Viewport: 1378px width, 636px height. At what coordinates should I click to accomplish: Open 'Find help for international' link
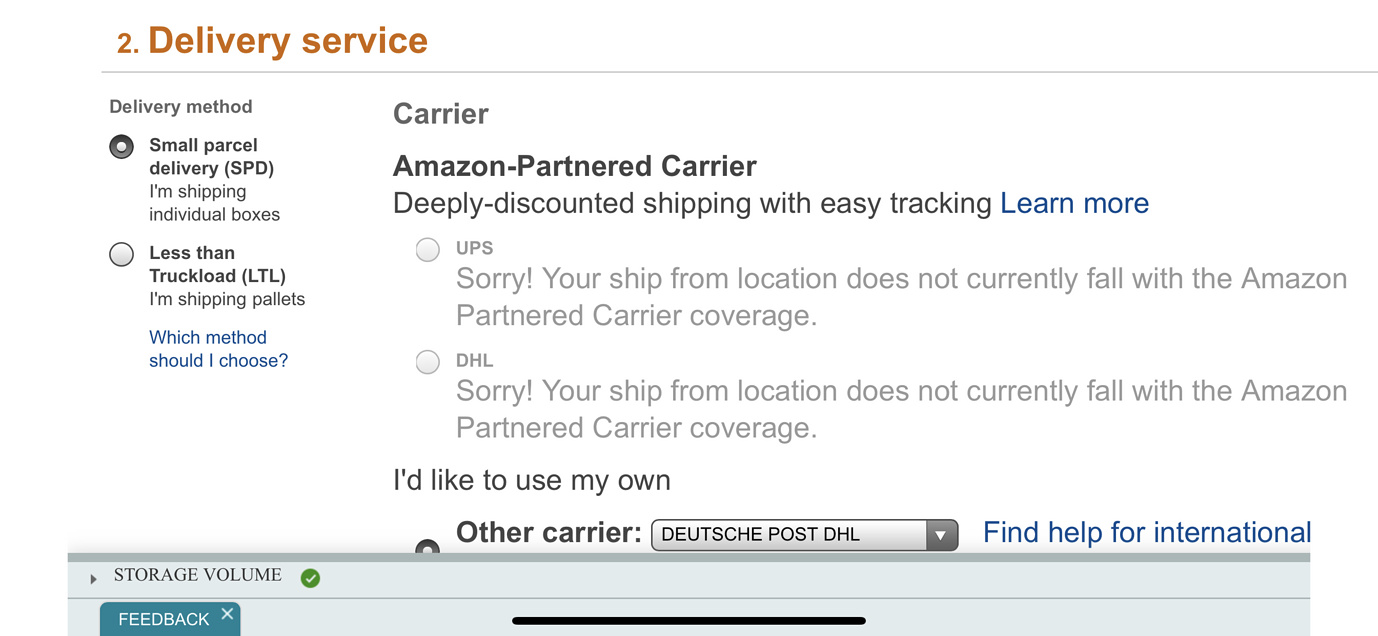[1146, 532]
